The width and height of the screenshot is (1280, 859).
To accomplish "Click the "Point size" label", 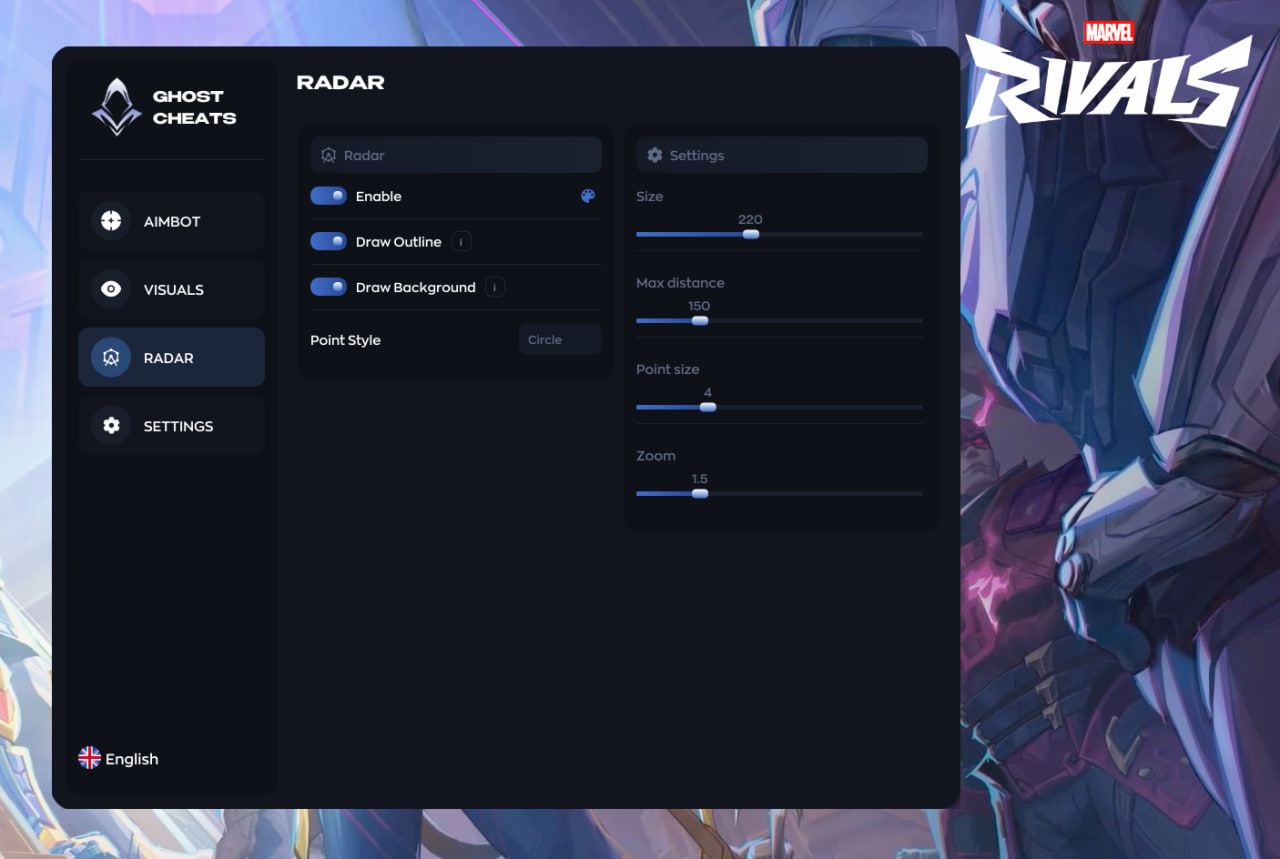I will point(668,369).
